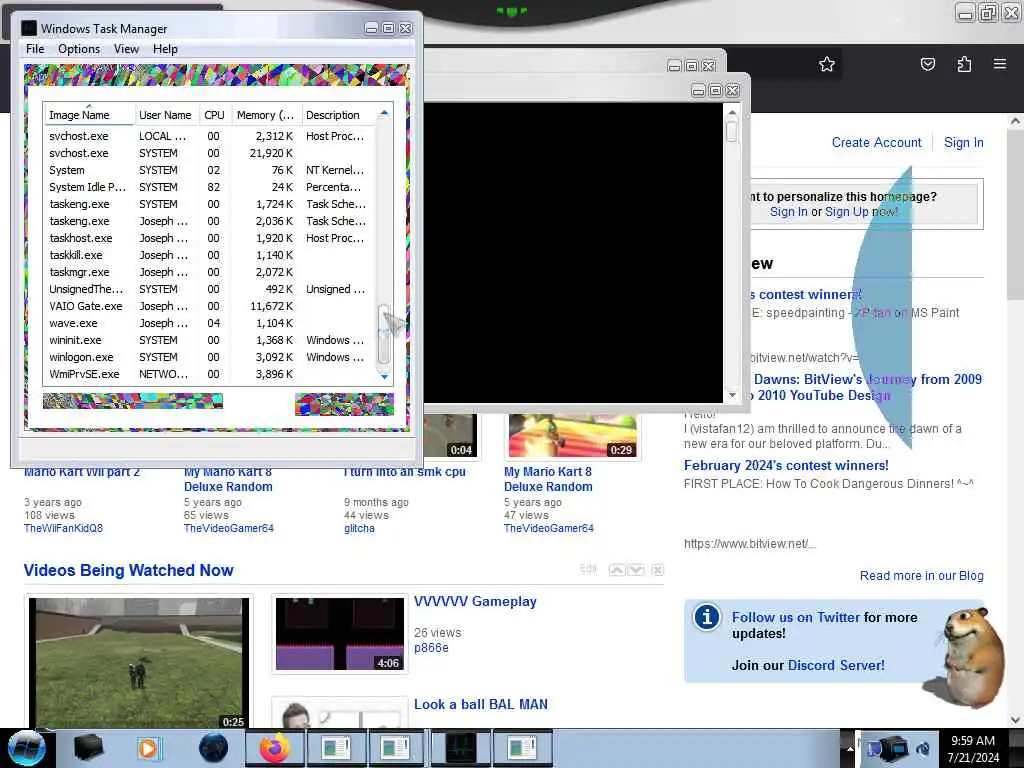Sort processes by User Name column
The image size is (1024, 768).
point(166,115)
